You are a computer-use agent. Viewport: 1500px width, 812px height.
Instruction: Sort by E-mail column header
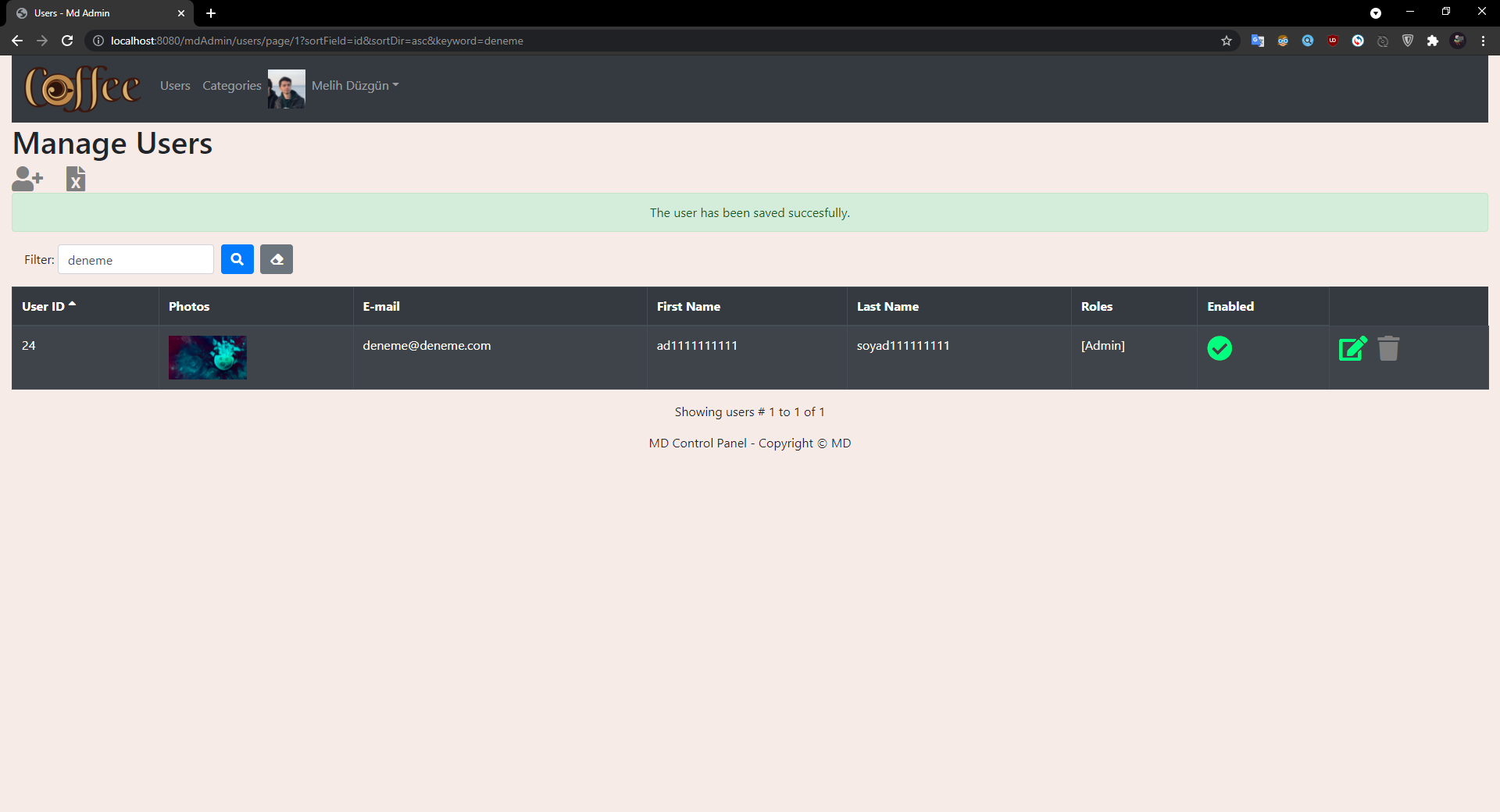coord(381,306)
